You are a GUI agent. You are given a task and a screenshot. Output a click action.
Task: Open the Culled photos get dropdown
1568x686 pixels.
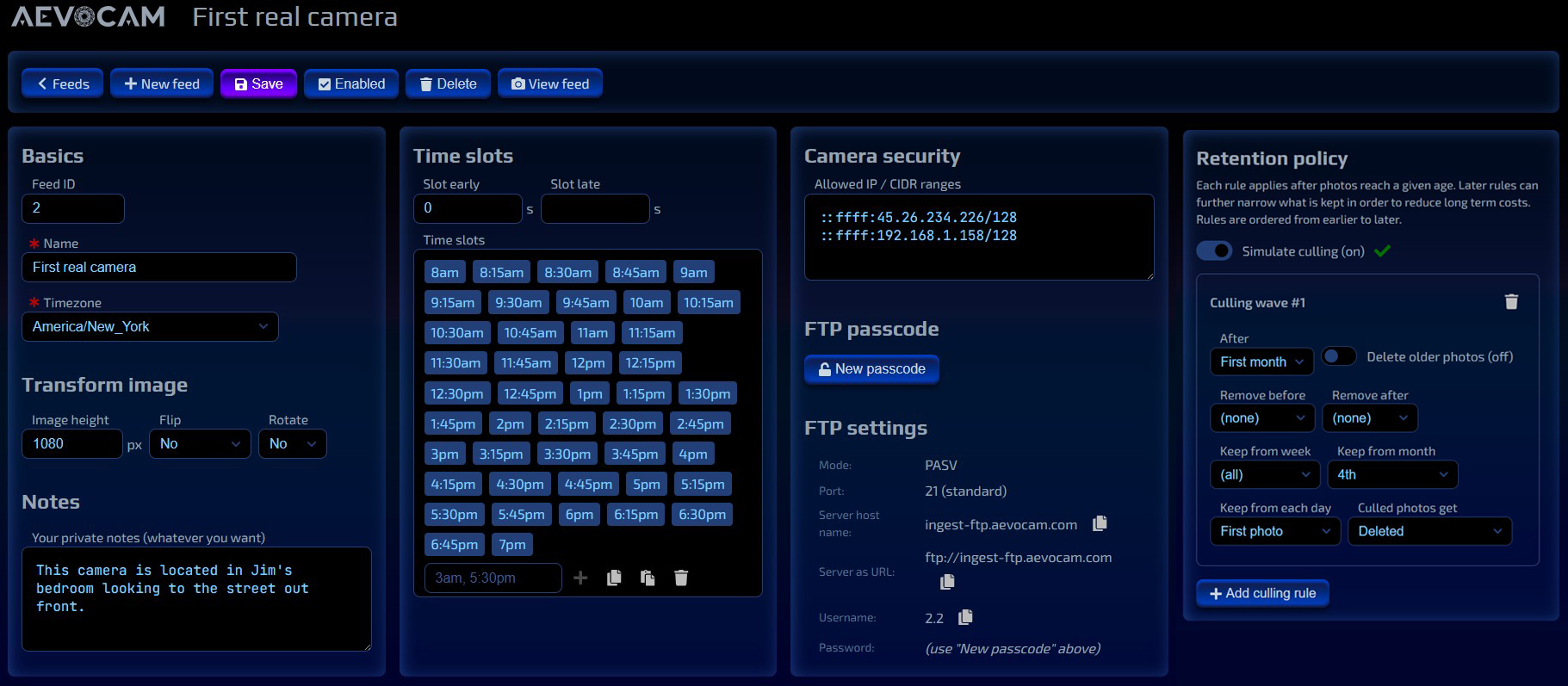tap(1429, 531)
